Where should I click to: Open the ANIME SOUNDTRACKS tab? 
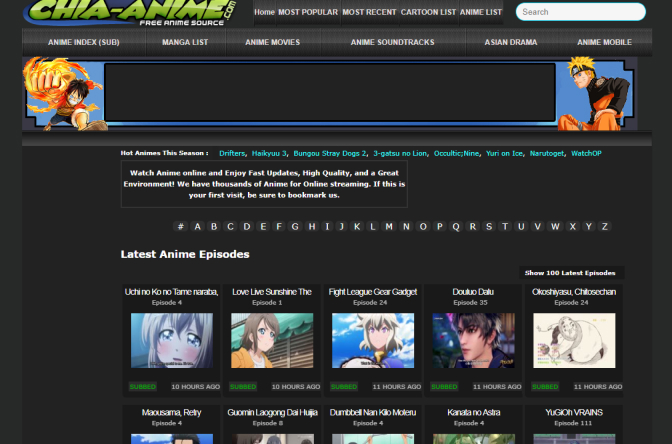(x=393, y=42)
